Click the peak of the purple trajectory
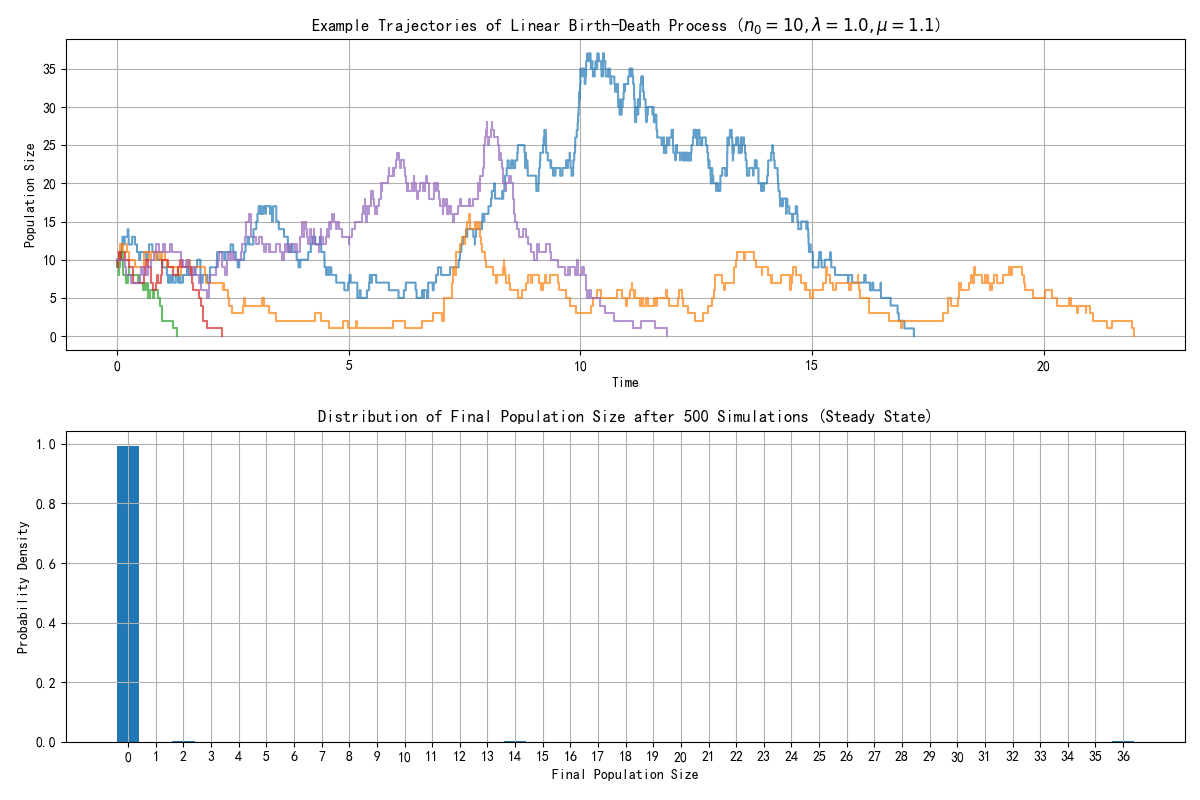The height and width of the screenshot is (800, 1200). click(489, 123)
